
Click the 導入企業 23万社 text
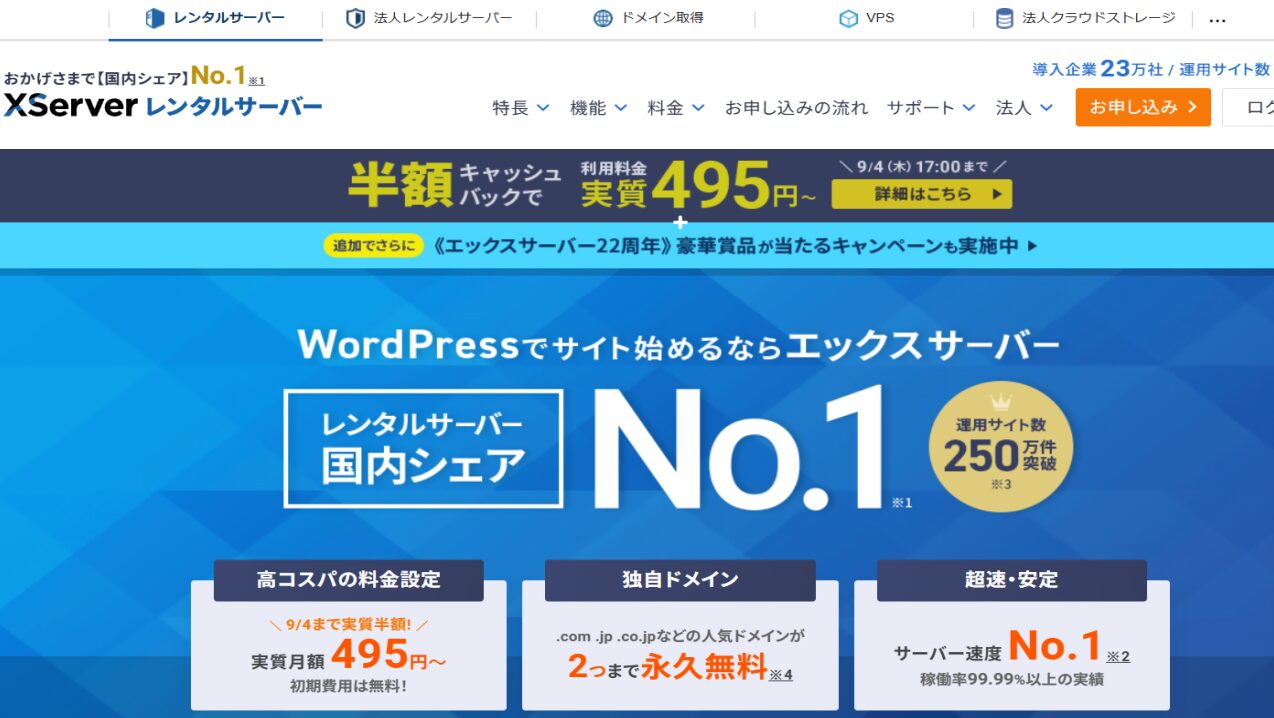1097,69
